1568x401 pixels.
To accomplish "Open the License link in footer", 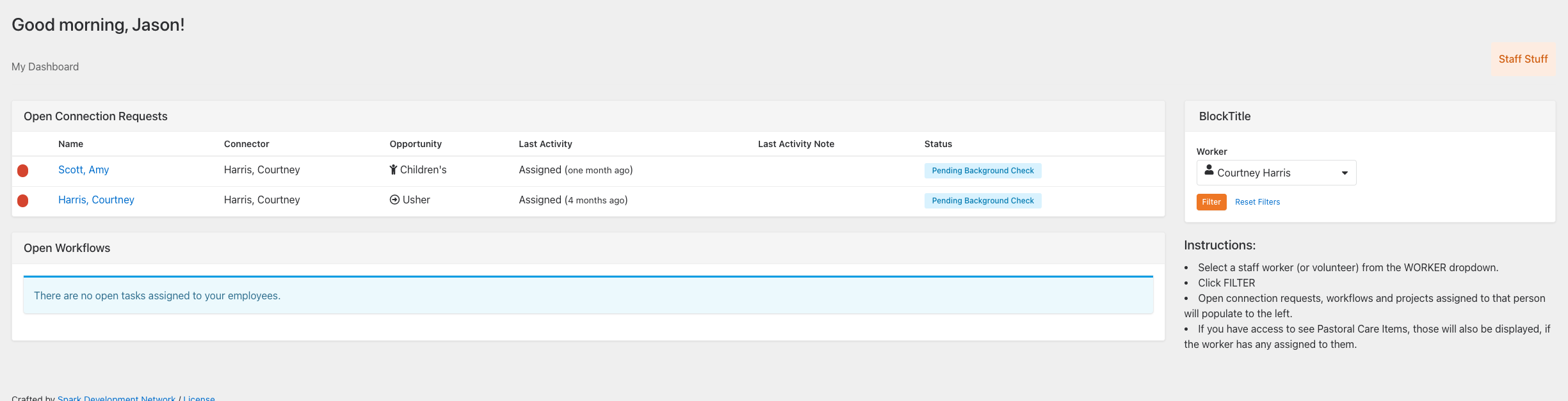I will click(198, 398).
